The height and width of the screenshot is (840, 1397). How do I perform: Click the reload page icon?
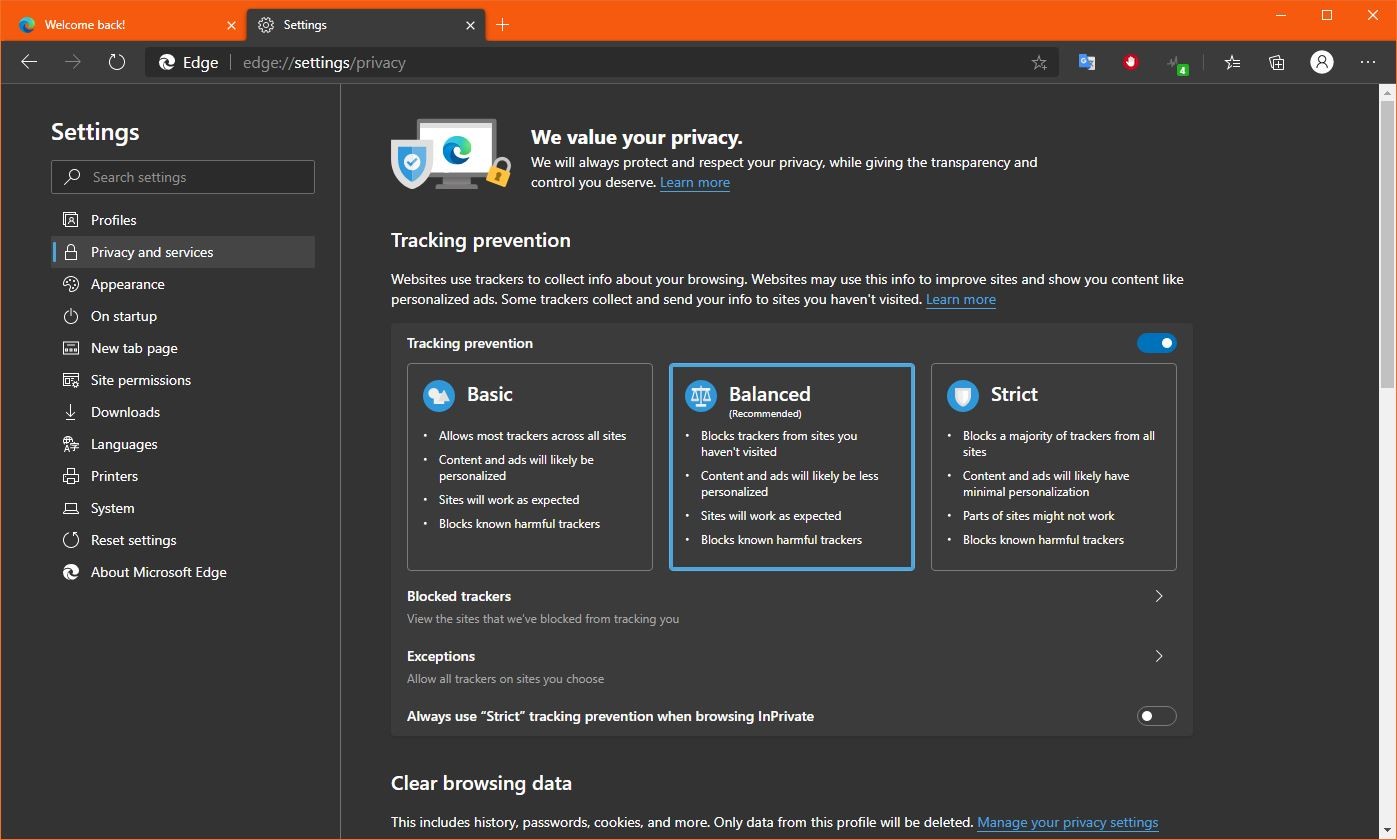click(117, 62)
